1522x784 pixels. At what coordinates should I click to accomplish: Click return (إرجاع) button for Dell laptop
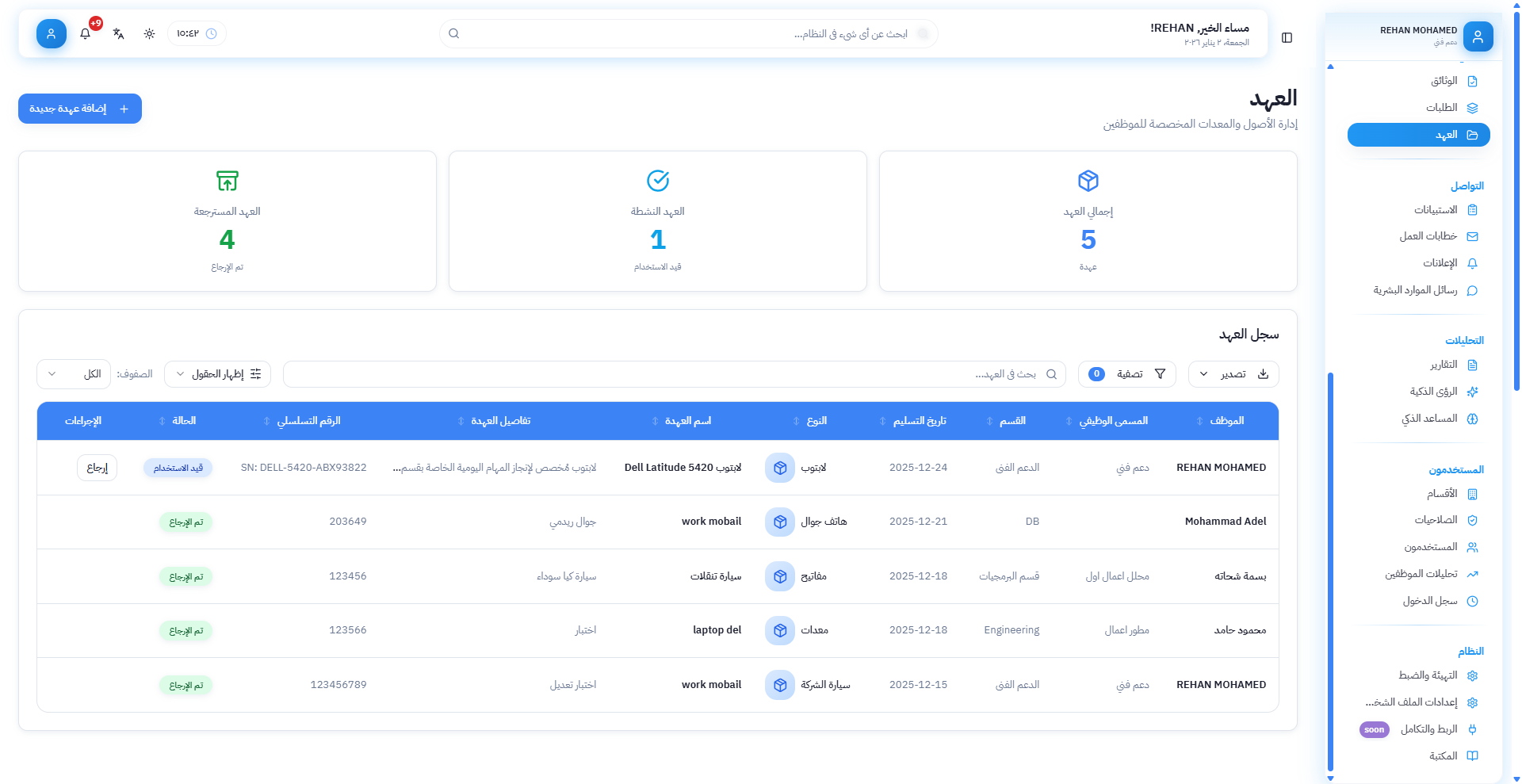(x=97, y=468)
